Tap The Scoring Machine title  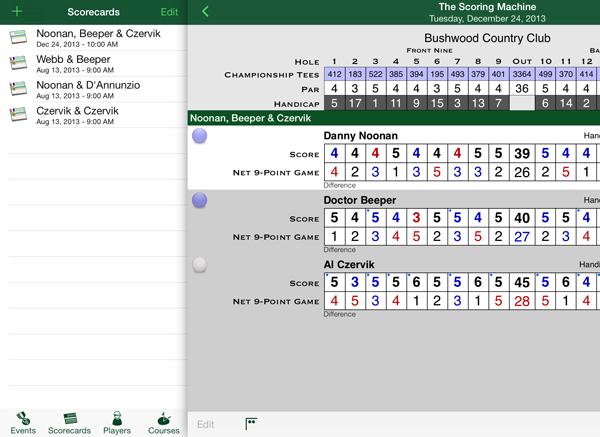tap(487, 7)
